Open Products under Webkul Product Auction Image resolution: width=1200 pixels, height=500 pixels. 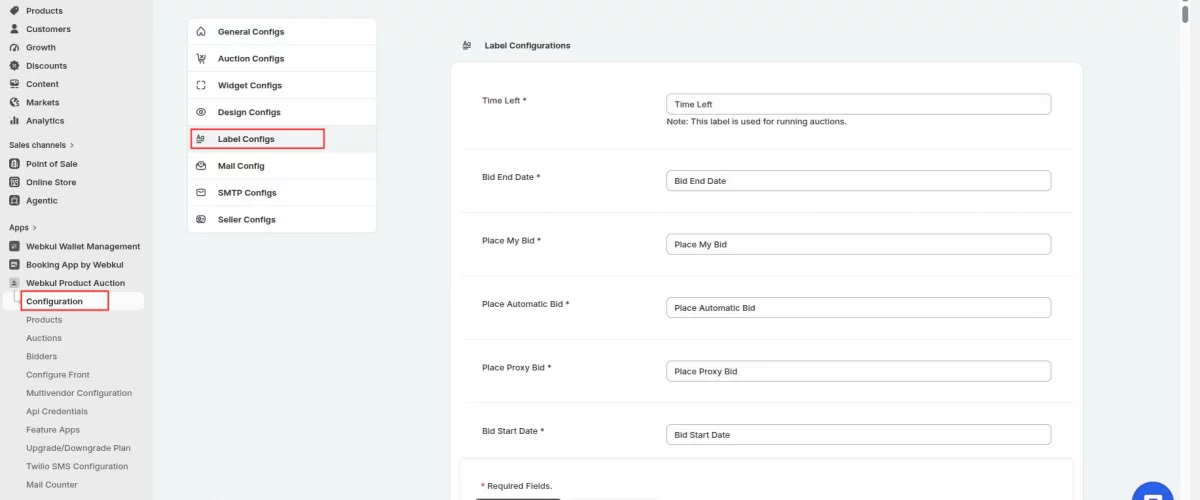click(44, 320)
